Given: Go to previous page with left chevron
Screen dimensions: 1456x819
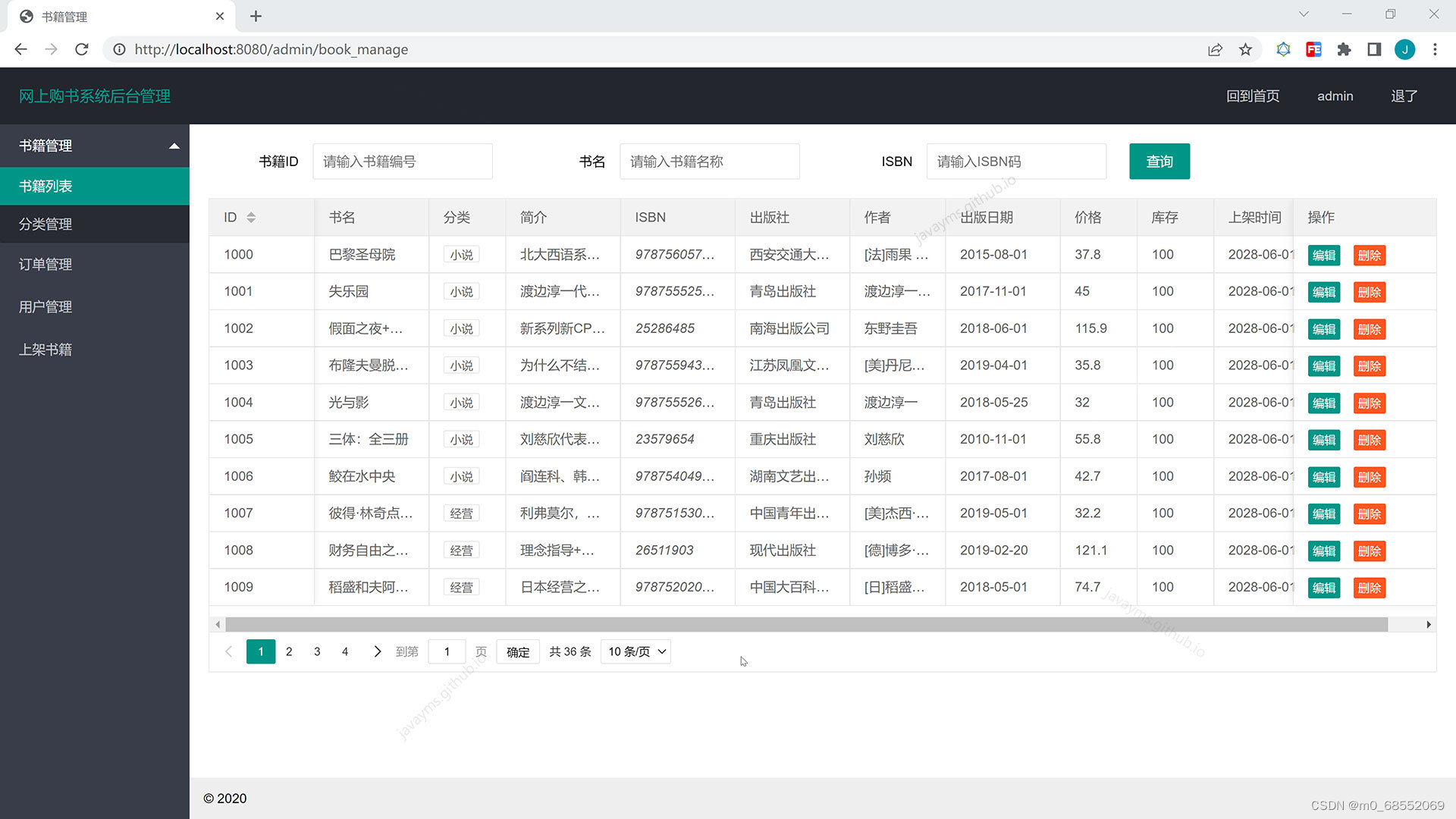Looking at the screenshot, I should [228, 651].
